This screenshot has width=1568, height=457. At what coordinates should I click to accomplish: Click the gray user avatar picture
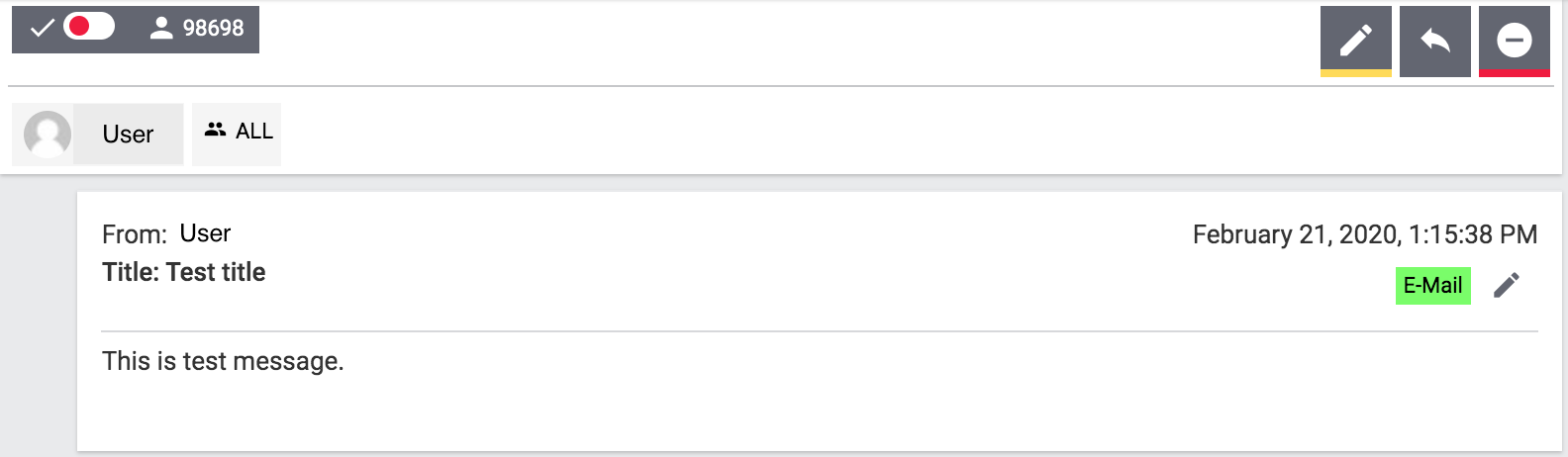48,134
